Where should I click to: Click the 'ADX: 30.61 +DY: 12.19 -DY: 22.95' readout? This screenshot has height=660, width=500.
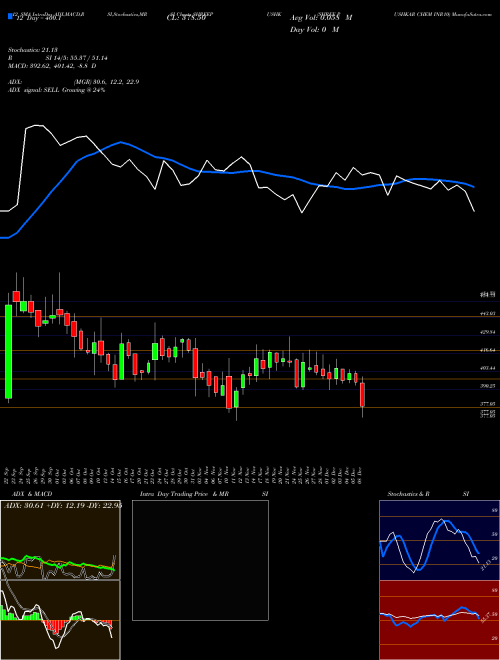63,506
